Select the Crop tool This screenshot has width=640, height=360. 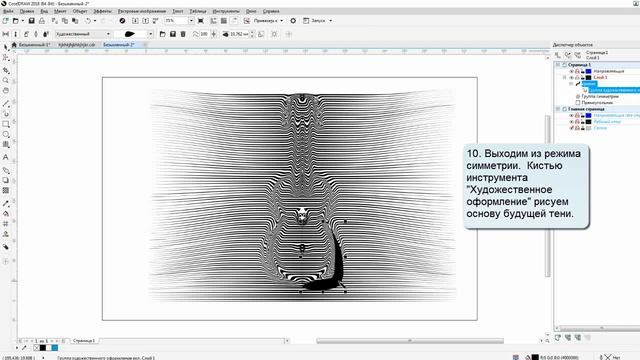click(x=6, y=70)
